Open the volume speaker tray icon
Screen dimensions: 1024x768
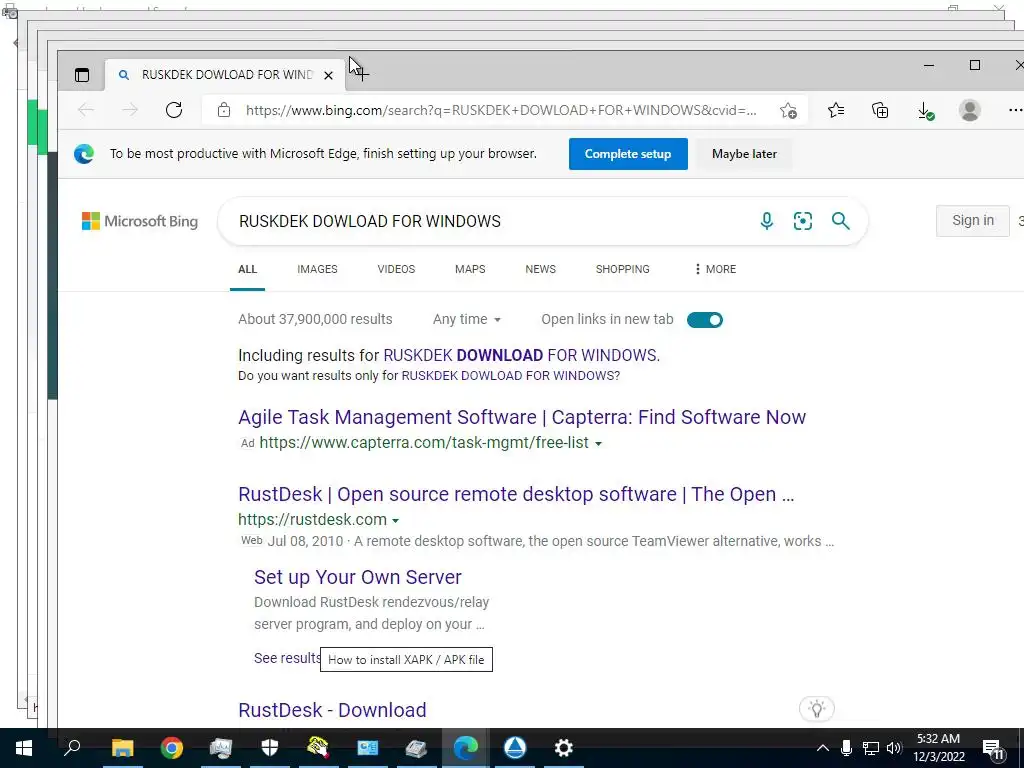click(x=894, y=748)
